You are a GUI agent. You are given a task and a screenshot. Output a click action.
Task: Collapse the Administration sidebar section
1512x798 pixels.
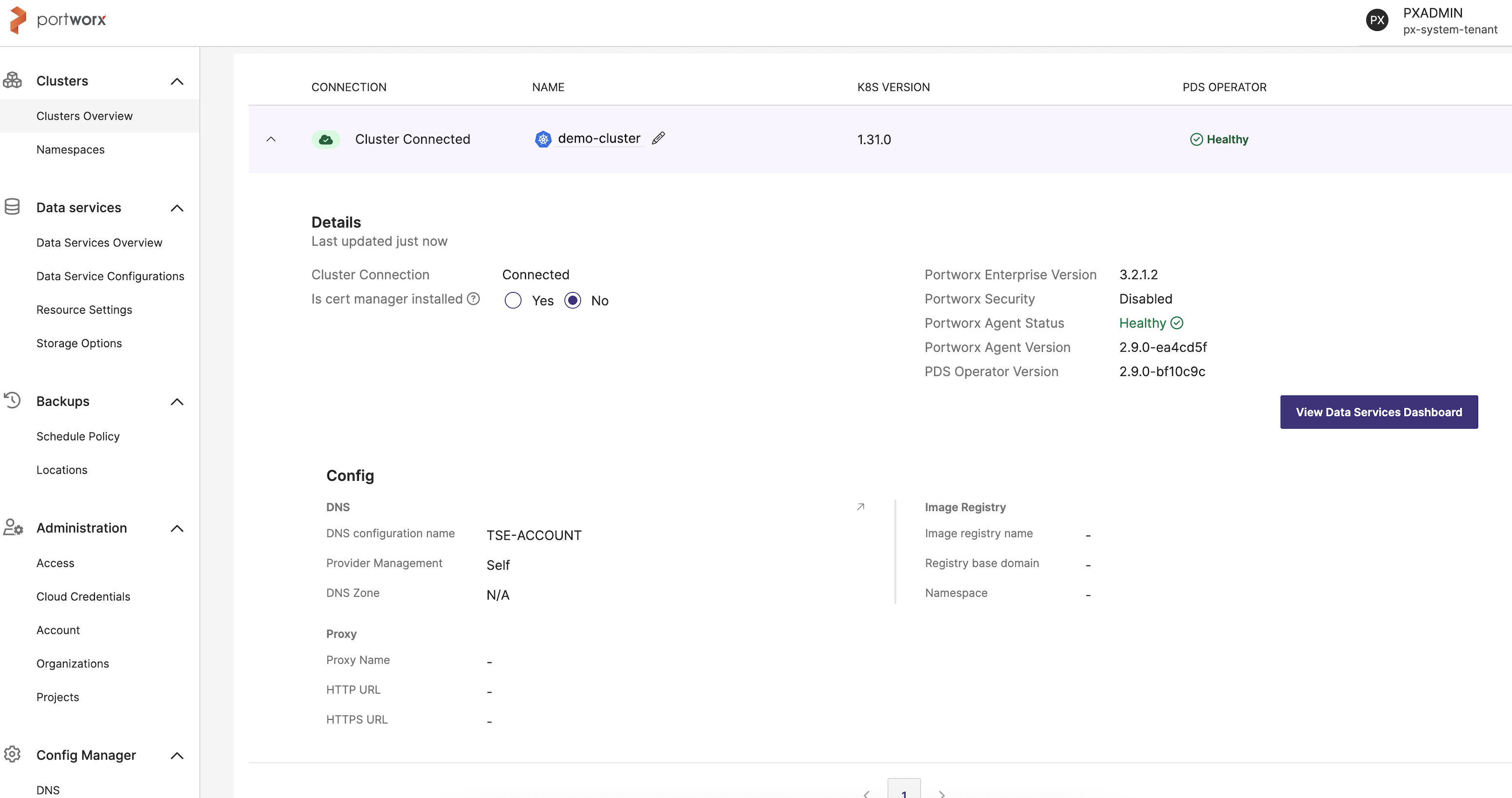point(177,529)
